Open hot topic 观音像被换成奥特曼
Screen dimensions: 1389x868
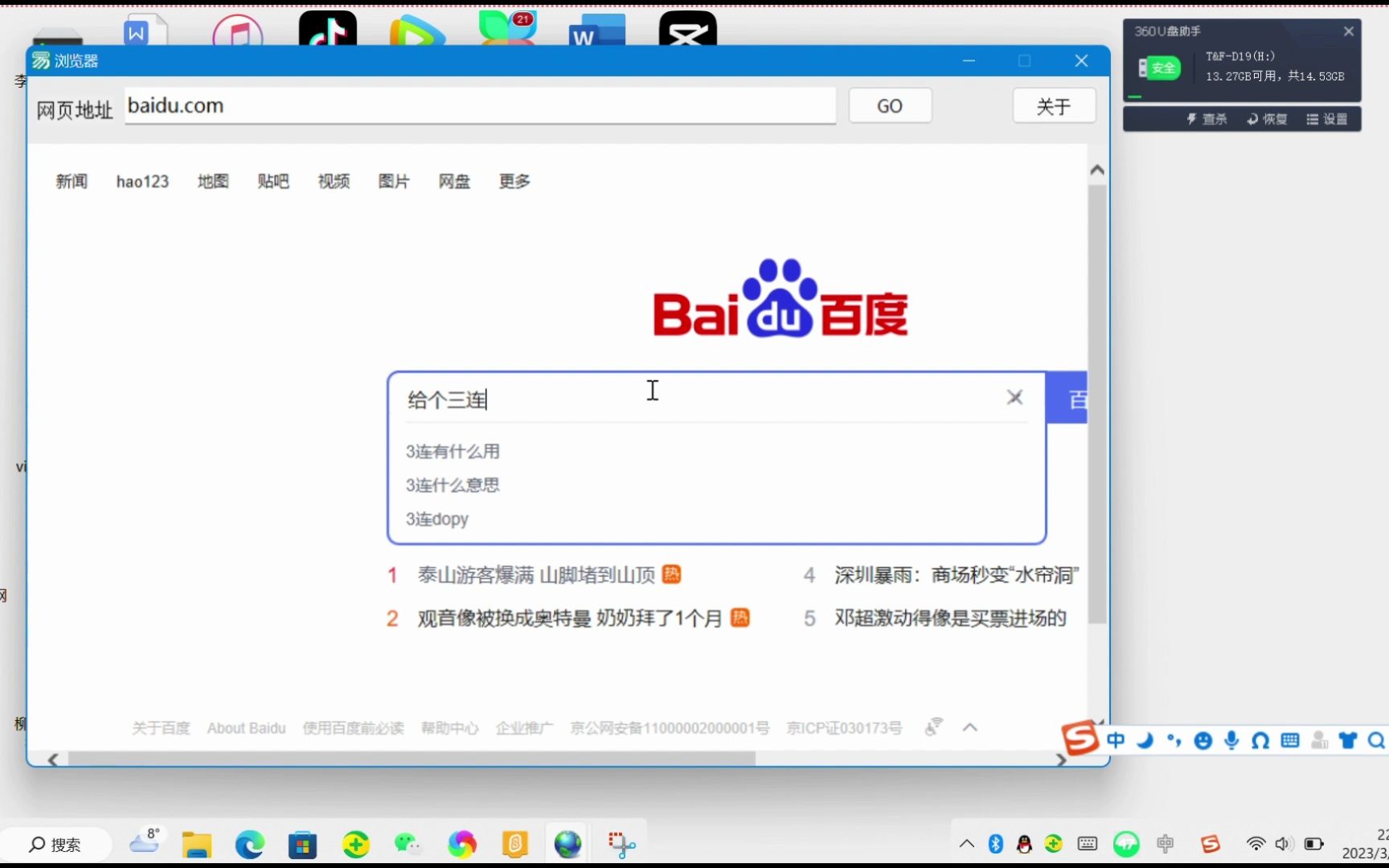pyautogui.click(x=570, y=618)
